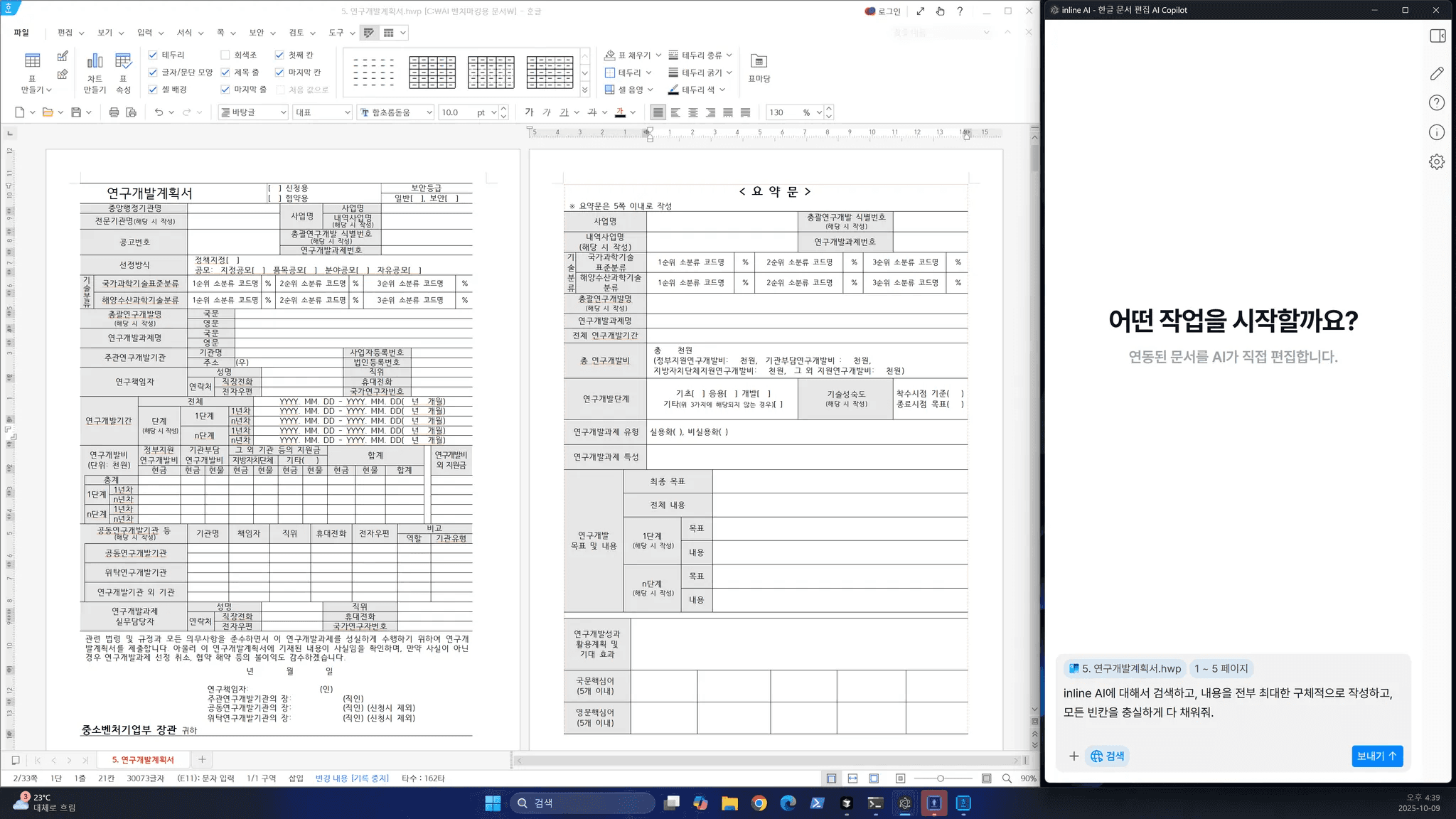The height and width of the screenshot is (819, 1456).
Task: Apply underline with the underlined 가 icon
Action: click(564, 112)
